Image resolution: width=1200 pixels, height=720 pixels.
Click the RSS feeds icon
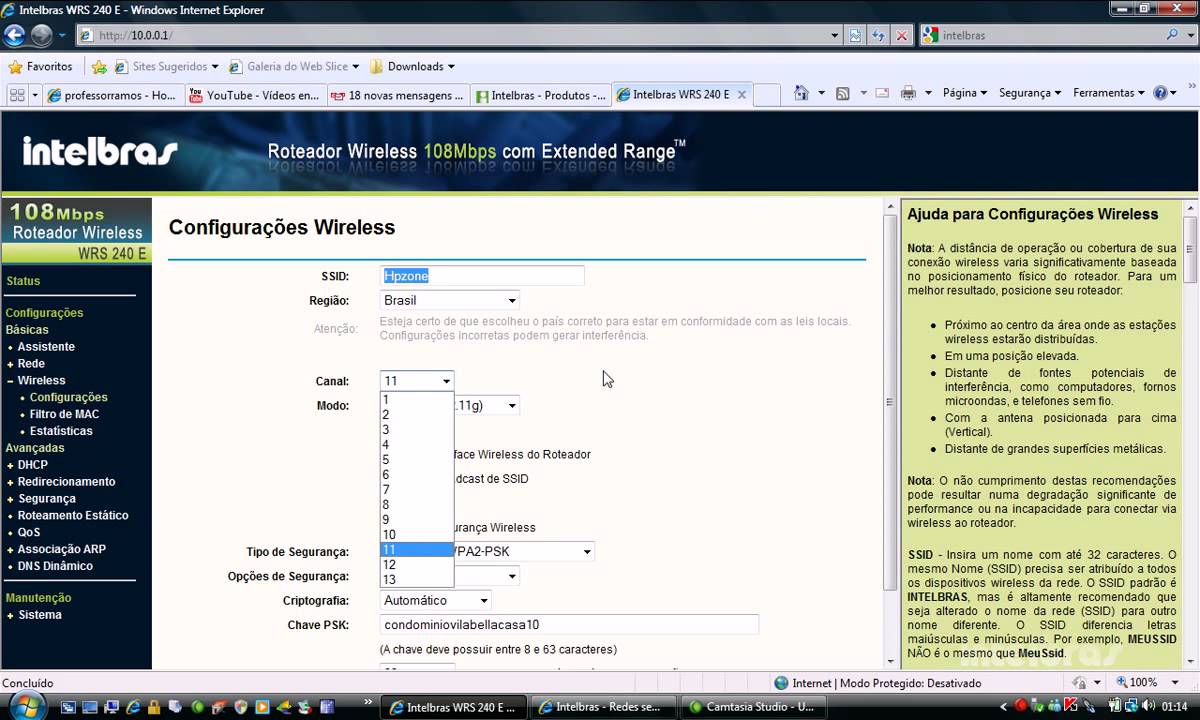pos(842,93)
